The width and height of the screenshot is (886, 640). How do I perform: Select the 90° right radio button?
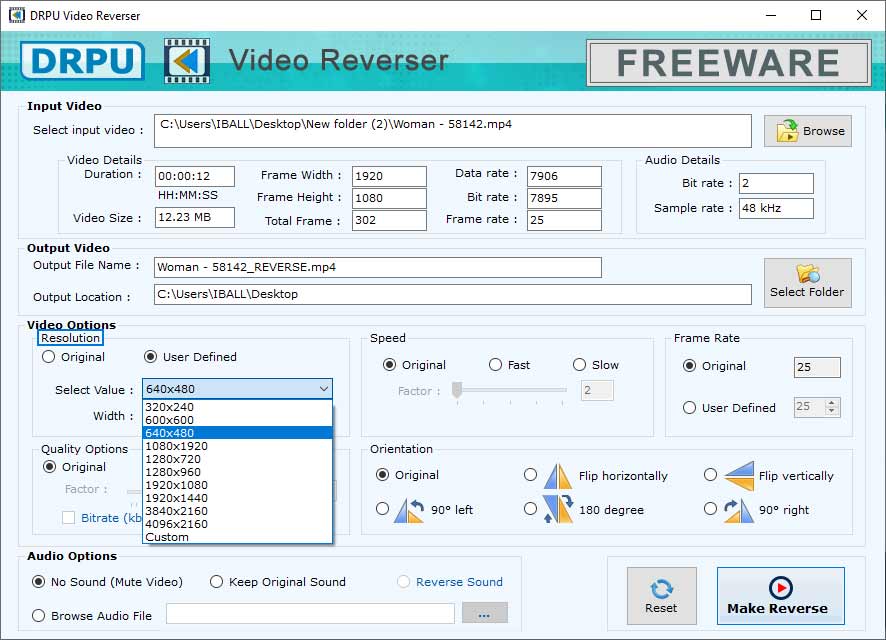pyautogui.click(x=710, y=510)
